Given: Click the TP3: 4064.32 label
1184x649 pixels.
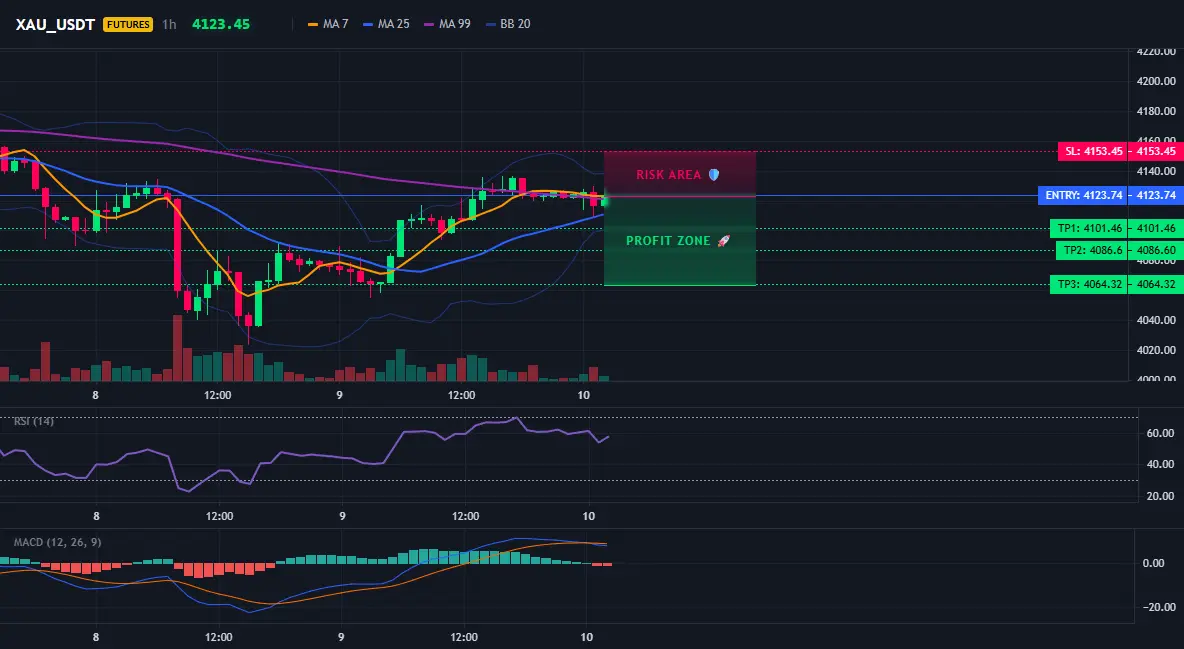Looking at the screenshot, I should click(1089, 285).
